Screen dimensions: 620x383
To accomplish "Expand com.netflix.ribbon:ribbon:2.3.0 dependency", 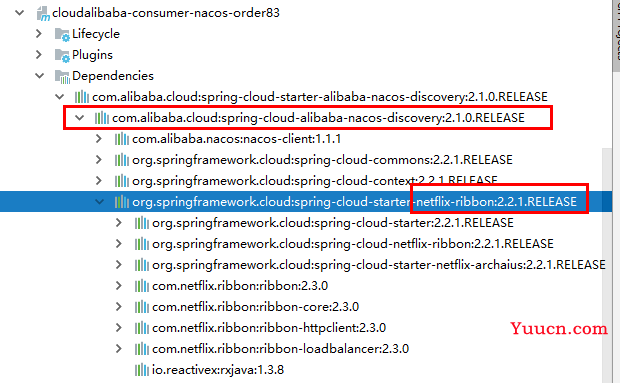I will click(119, 286).
